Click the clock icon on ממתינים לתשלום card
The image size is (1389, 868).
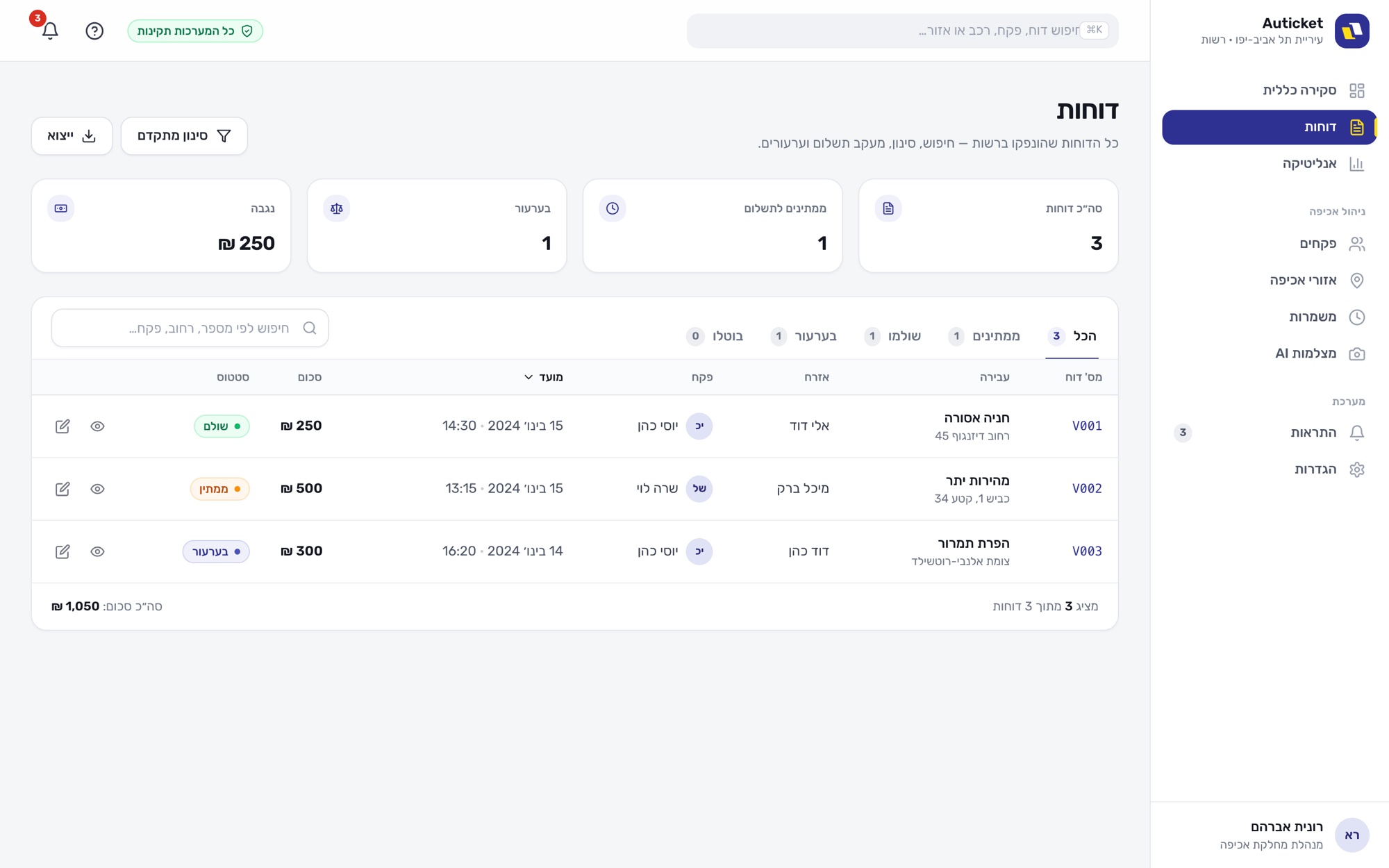point(613,208)
